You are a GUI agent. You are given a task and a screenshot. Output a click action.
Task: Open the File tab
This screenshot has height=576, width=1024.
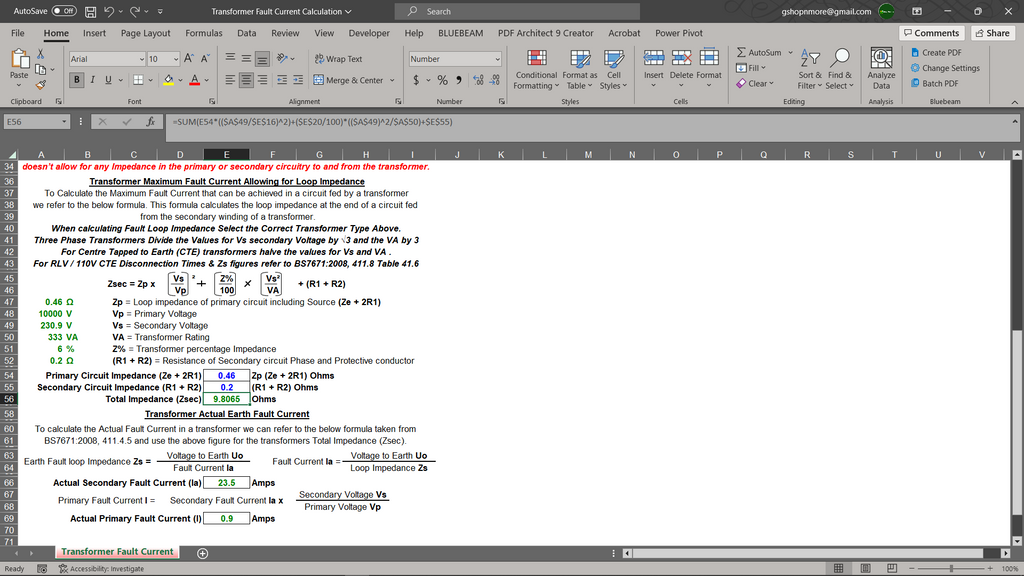coord(18,33)
